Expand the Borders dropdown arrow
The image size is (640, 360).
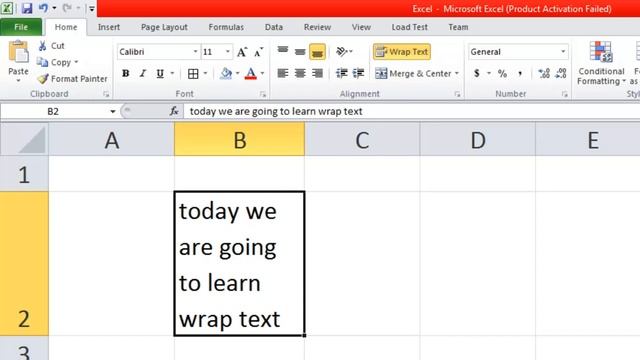point(205,73)
